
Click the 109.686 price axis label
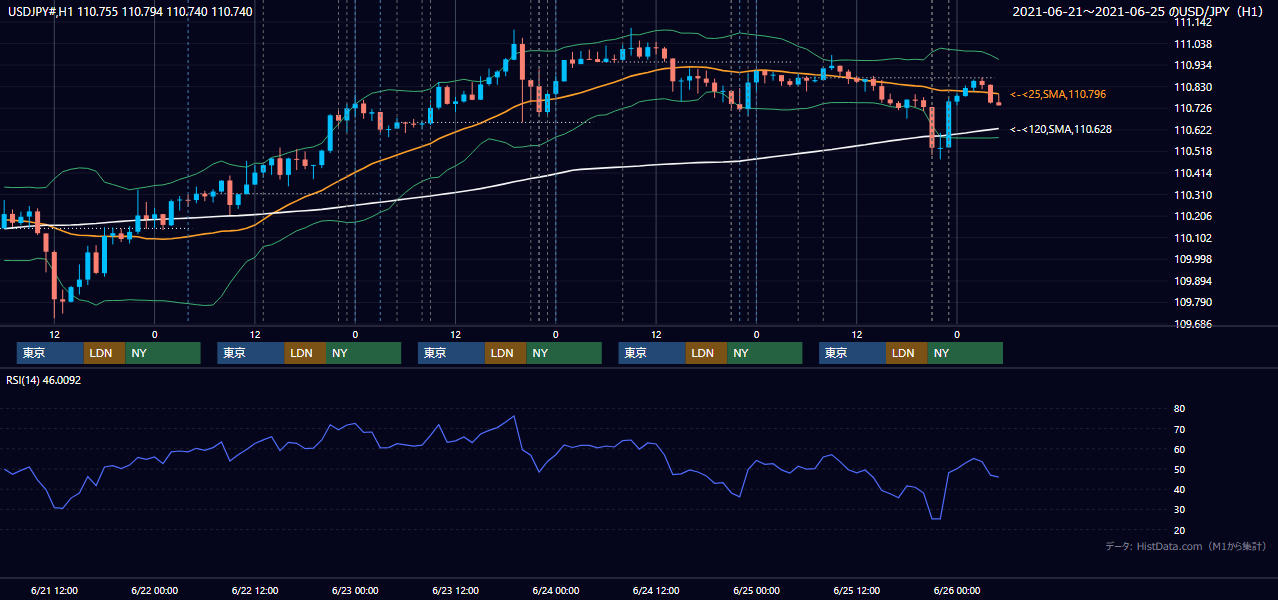click(x=1193, y=324)
